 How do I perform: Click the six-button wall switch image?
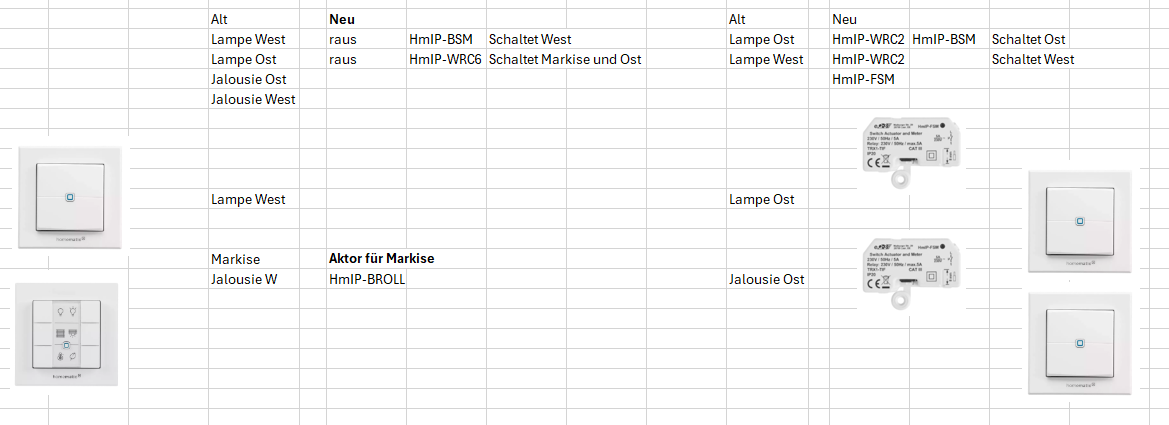[x=66, y=337]
